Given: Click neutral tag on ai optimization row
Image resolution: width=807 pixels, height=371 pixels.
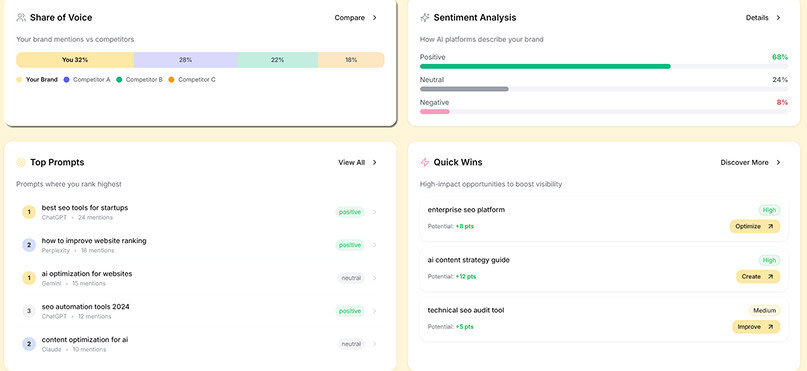Looking at the screenshot, I should pyautogui.click(x=351, y=278).
